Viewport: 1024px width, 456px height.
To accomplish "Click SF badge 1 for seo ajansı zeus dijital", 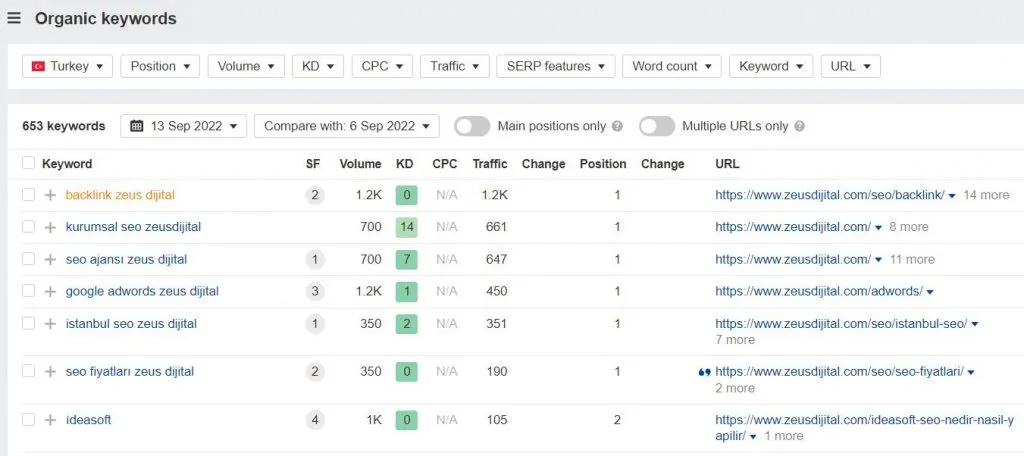I will pyautogui.click(x=315, y=259).
